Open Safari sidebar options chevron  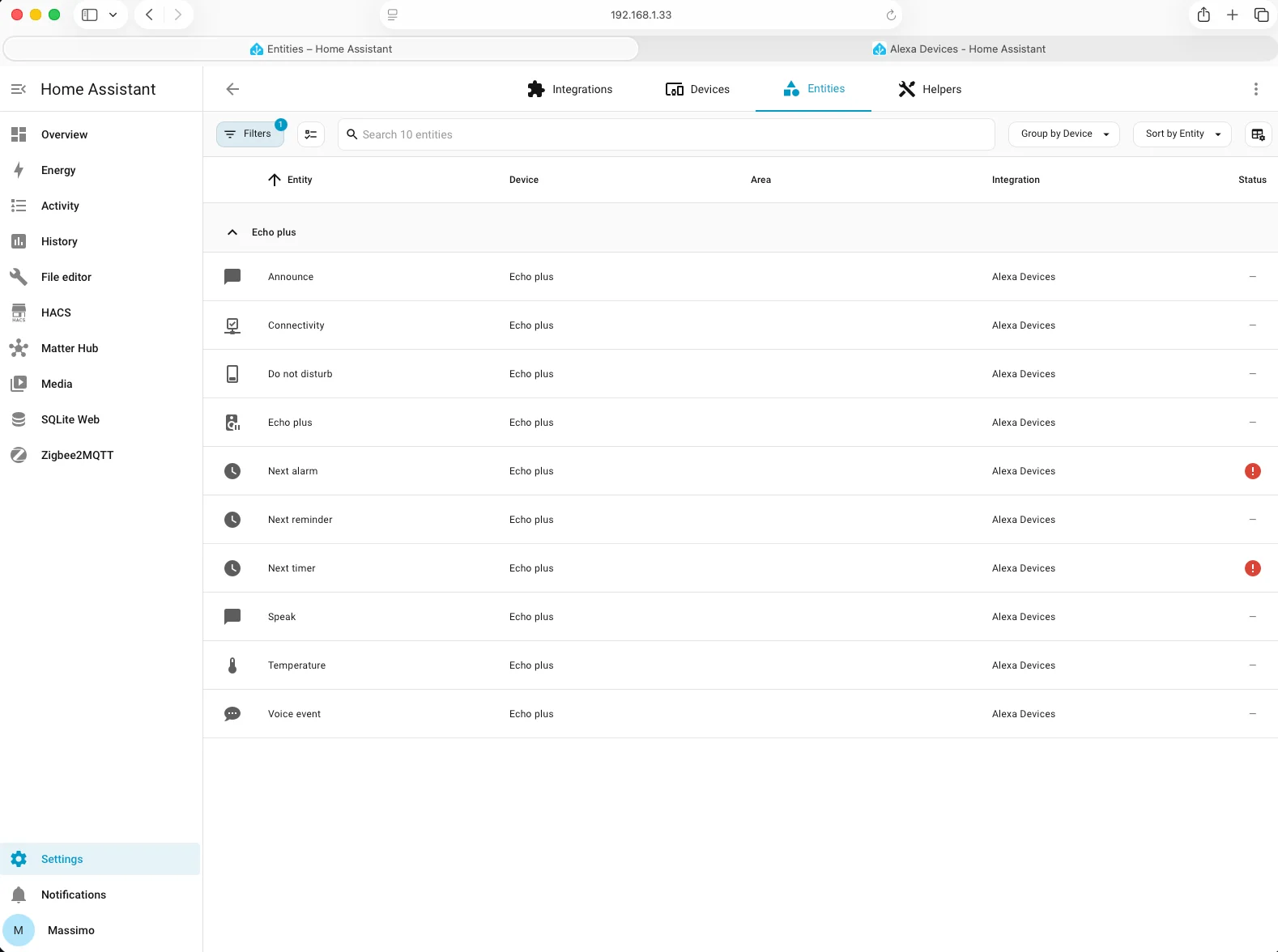point(113,15)
